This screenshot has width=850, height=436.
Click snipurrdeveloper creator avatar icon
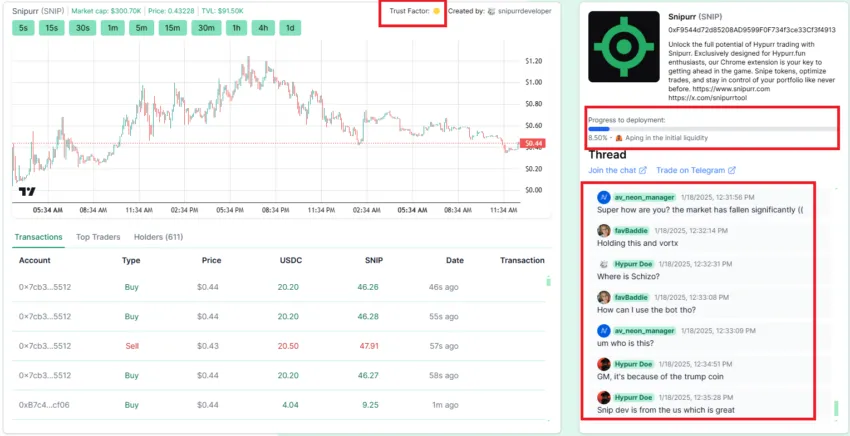pyautogui.click(x=492, y=11)
